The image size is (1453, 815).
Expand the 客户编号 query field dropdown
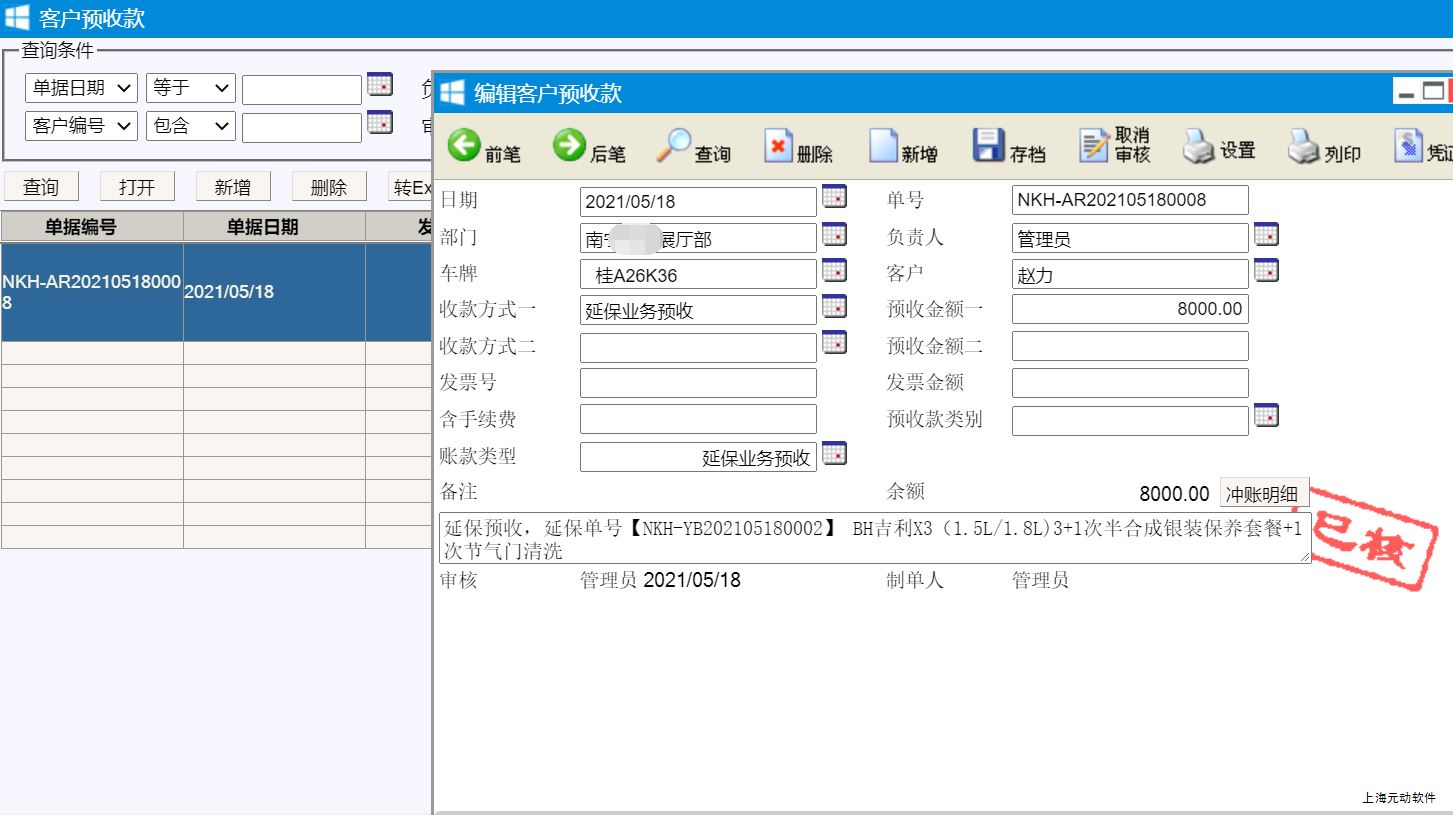(81, 126)
